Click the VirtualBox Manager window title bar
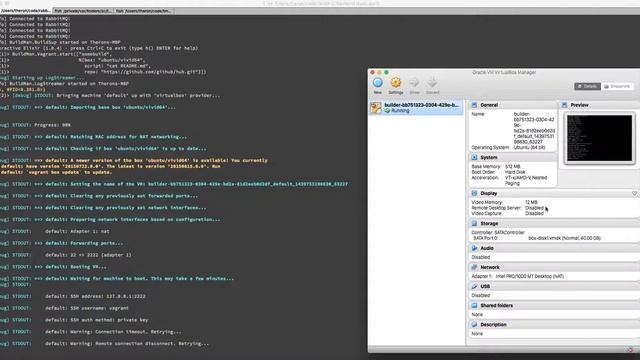The height and width of the screenshot is (360, 640). (x=504, y=72)
